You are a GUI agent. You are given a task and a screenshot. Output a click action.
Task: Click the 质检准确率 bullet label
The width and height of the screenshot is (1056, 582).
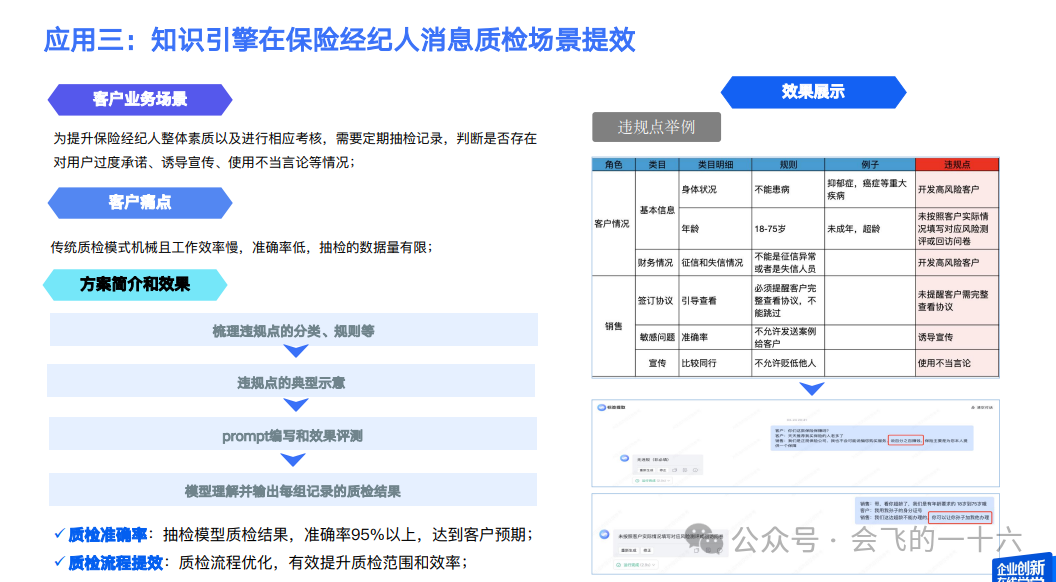(108, 535)
